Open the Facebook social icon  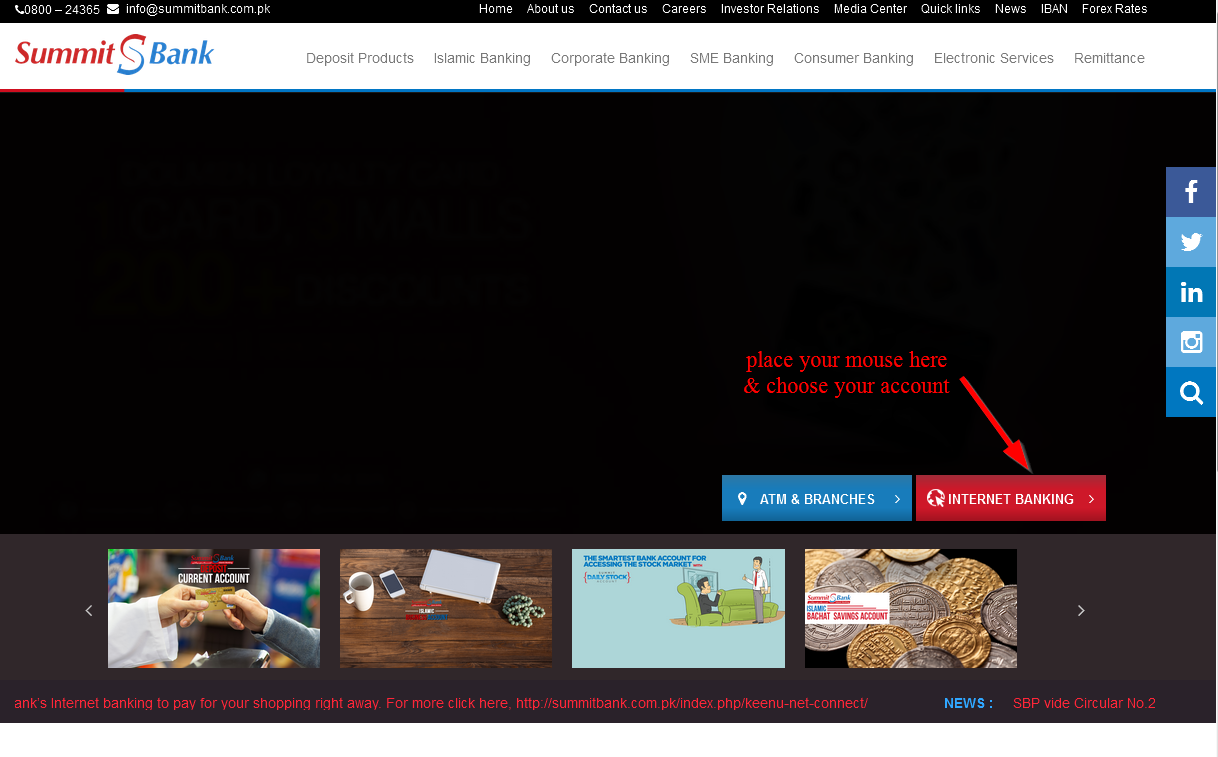coord(1191,192)
